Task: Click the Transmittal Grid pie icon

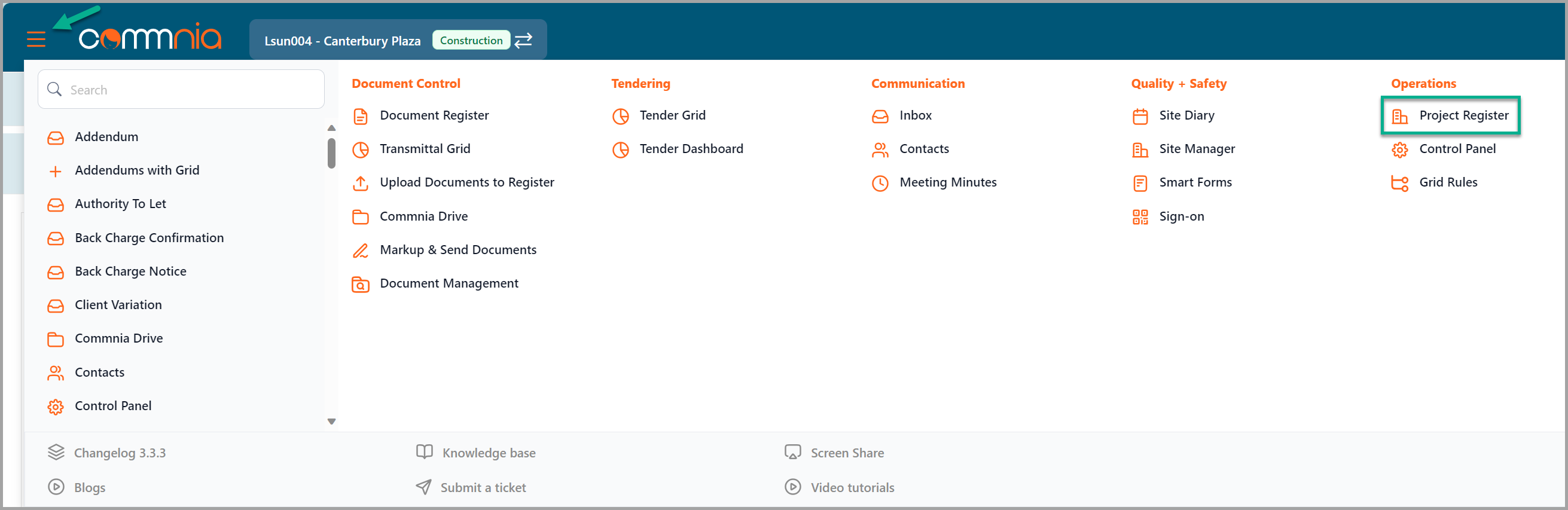Action: [361, 149]
